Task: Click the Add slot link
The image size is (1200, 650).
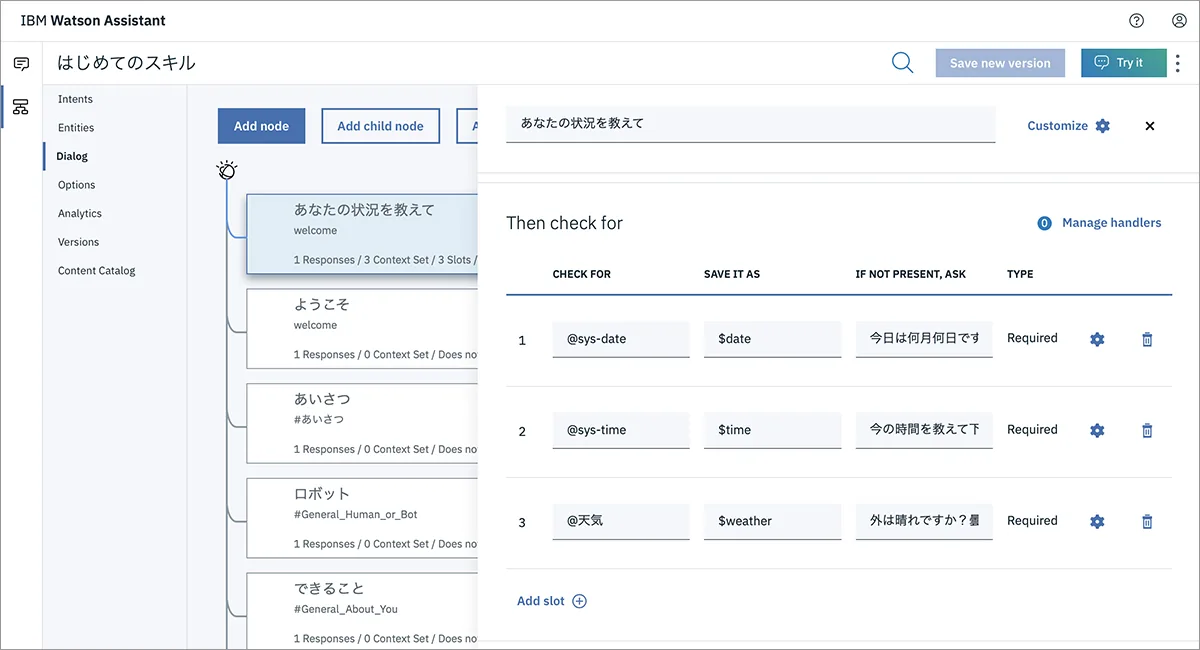Action: 541,601
